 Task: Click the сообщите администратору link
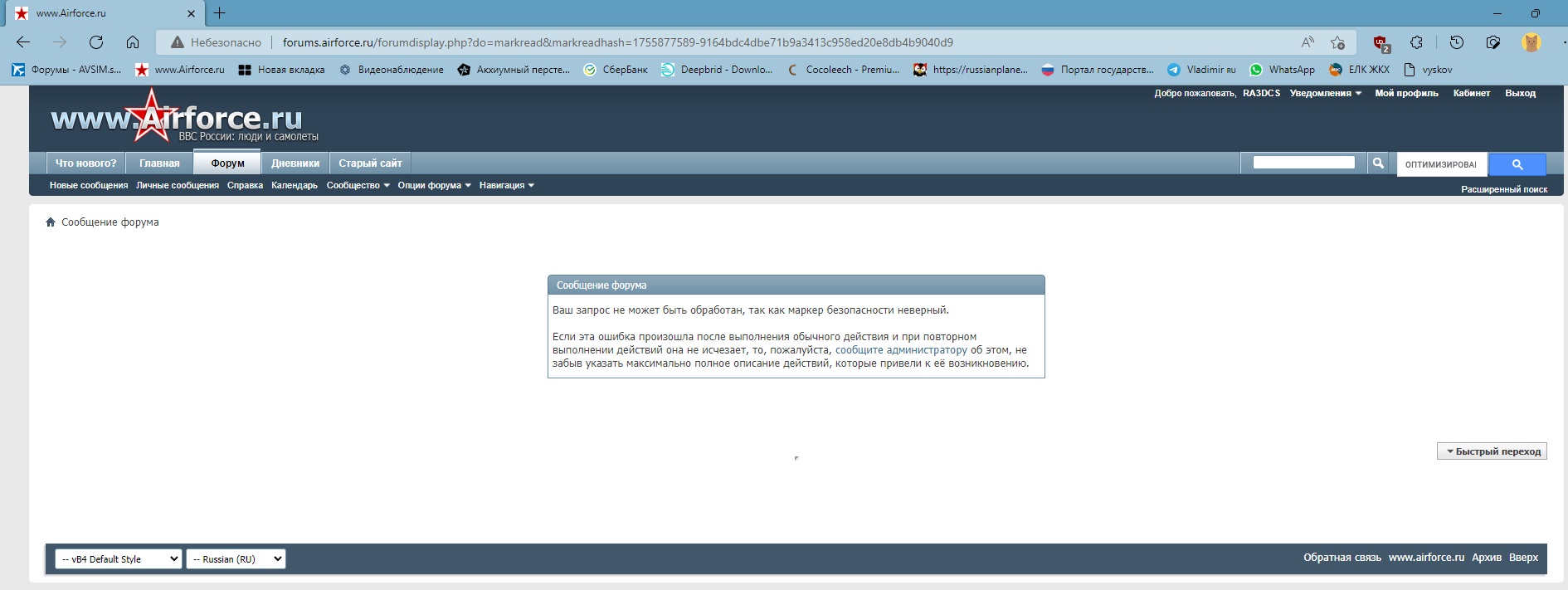[x=901, y=350]
